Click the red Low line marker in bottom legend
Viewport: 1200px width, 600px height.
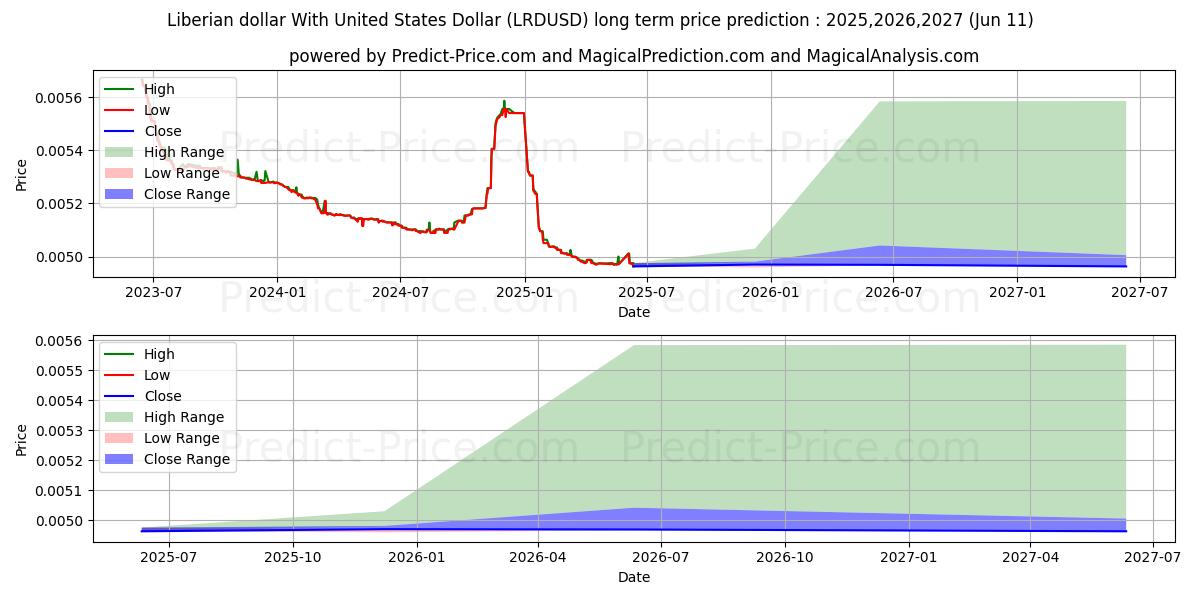pyautogui.click(x=120, y=375)
